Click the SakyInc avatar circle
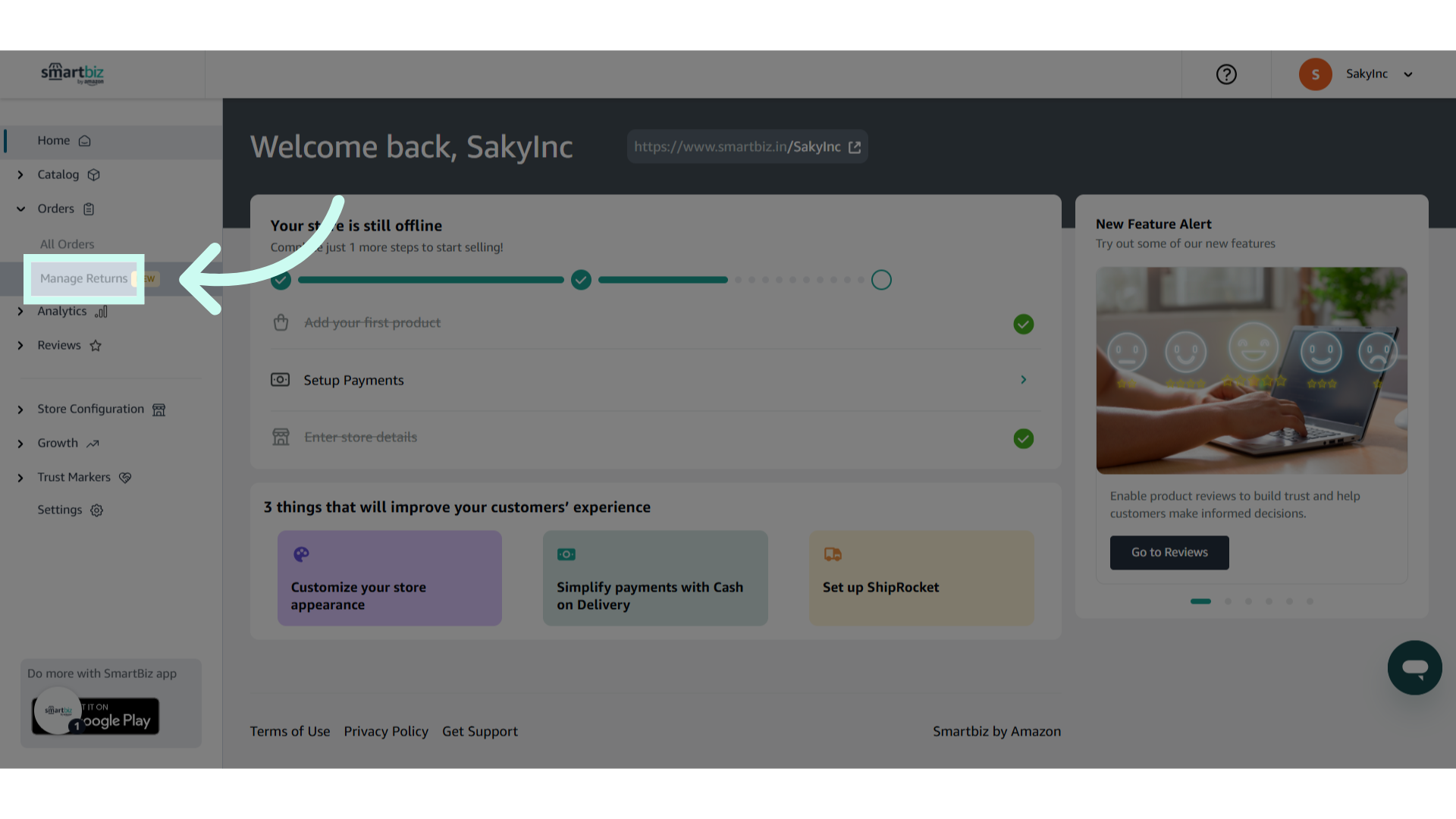Image resolution: width=1456 pixels, height=819 pixels. (x=1315, y=74)
